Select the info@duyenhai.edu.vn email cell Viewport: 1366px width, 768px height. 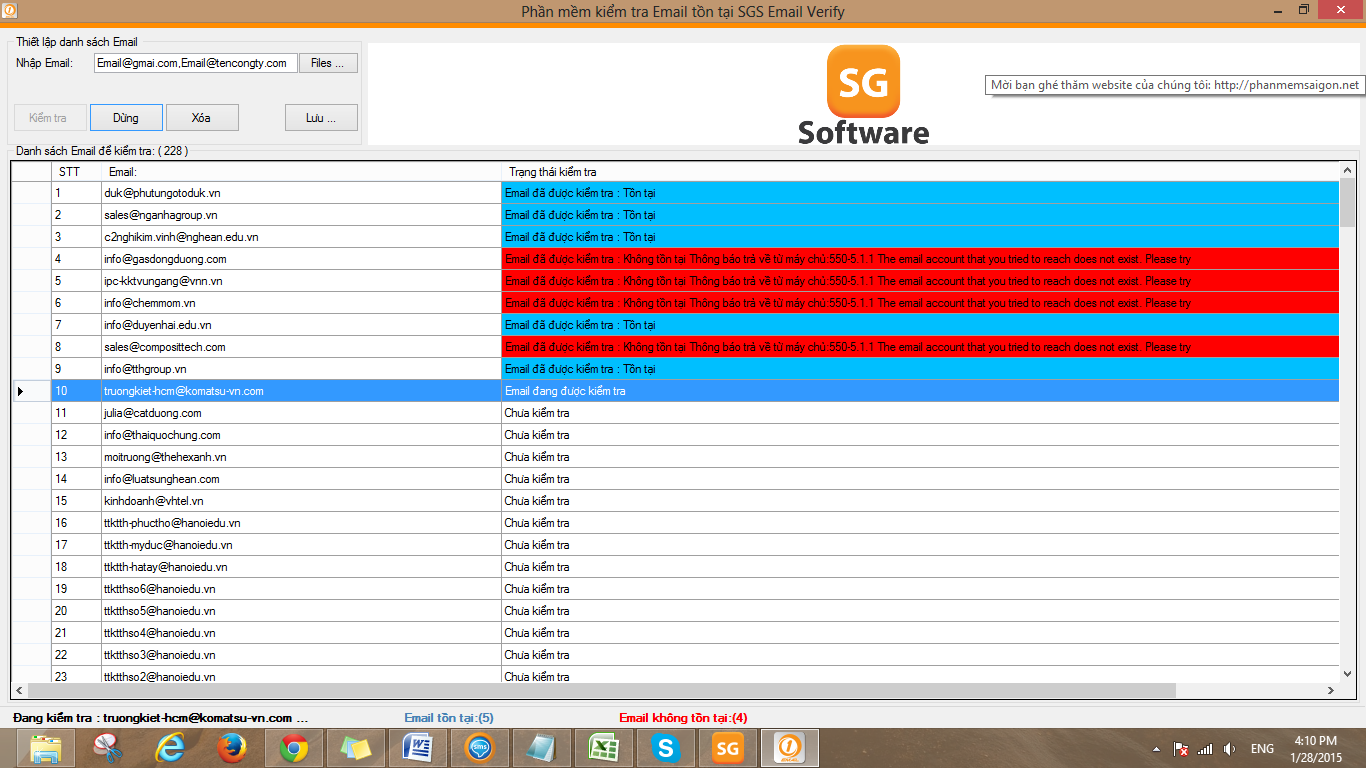pyautogui.click(x=301, y=325)
